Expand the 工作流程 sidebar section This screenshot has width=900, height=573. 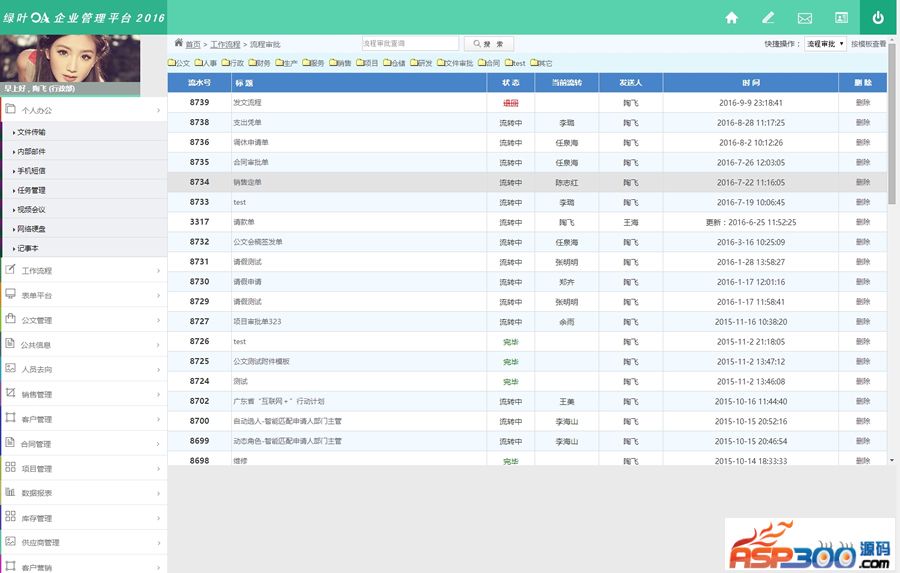click(82, 271)
